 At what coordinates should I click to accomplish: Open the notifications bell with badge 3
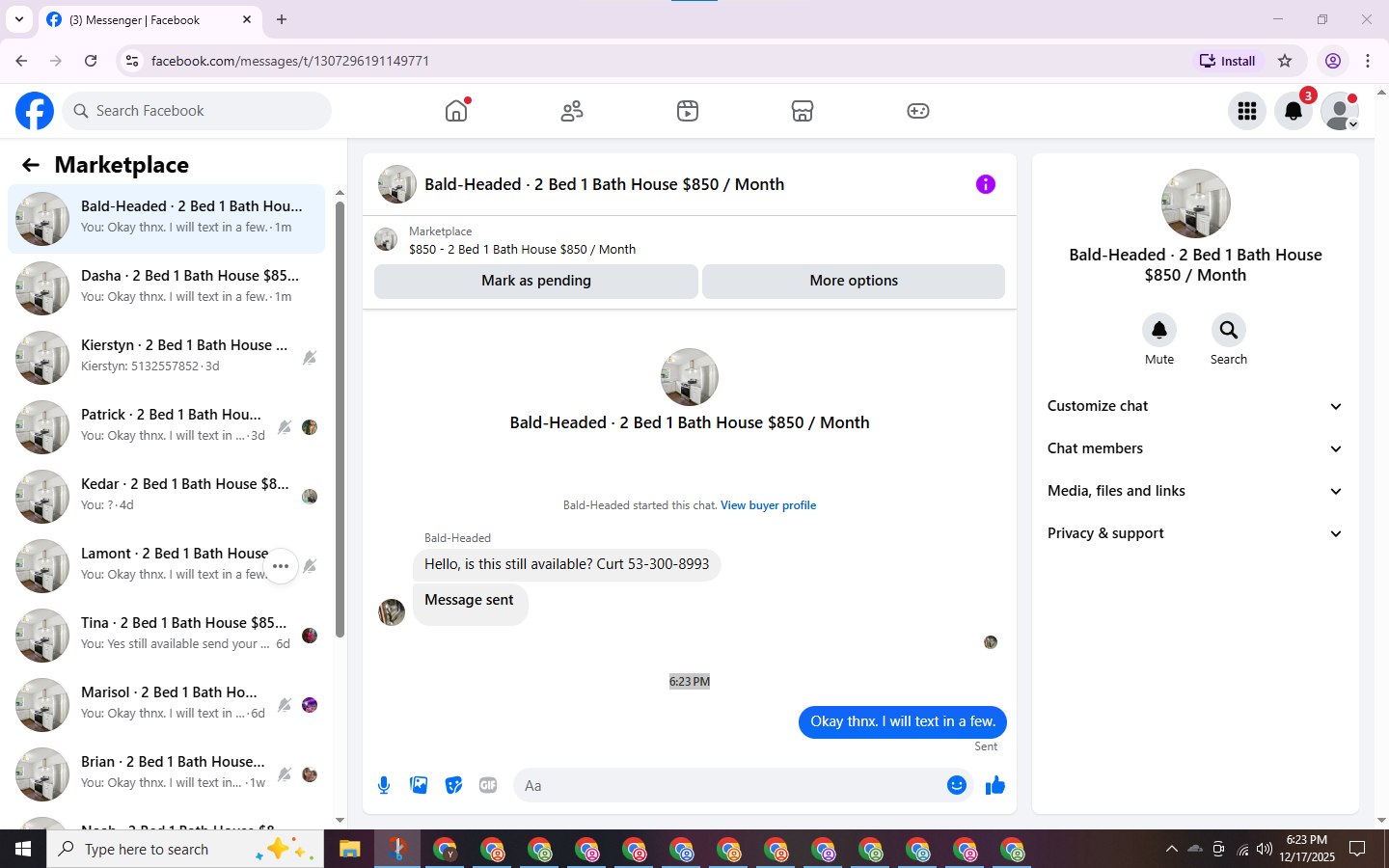pos(1294,111)
